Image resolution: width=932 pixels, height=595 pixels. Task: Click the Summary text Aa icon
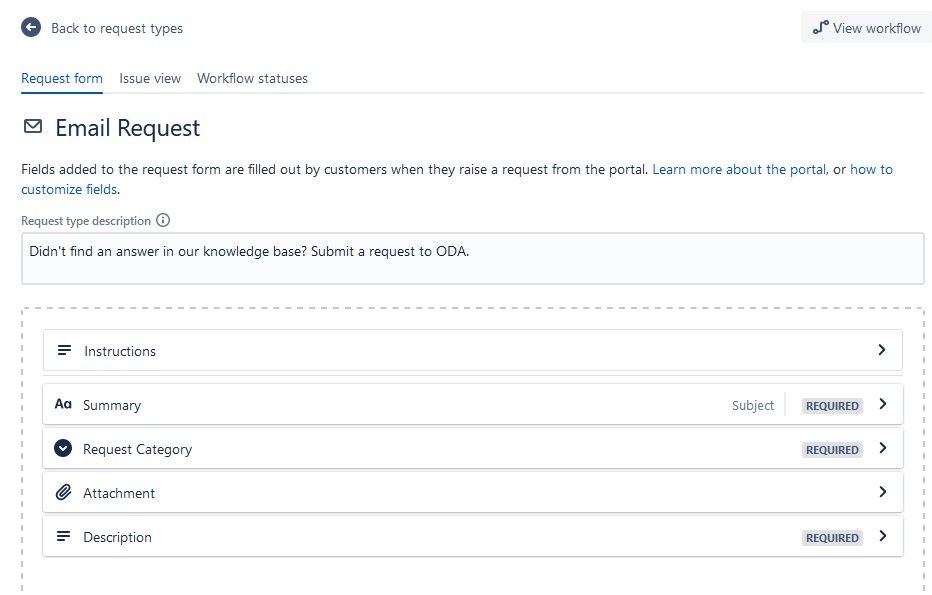click(x=63, y=405)
